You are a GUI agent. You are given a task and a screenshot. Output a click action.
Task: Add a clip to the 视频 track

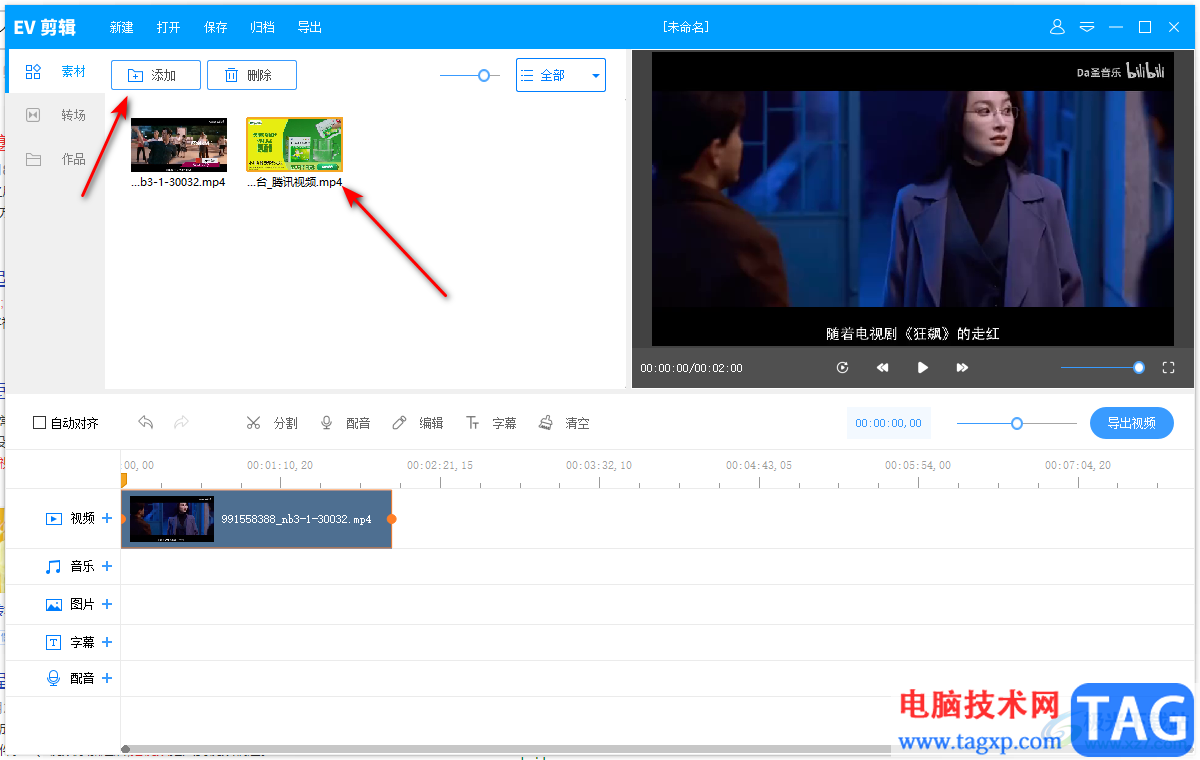pos(107,518)
